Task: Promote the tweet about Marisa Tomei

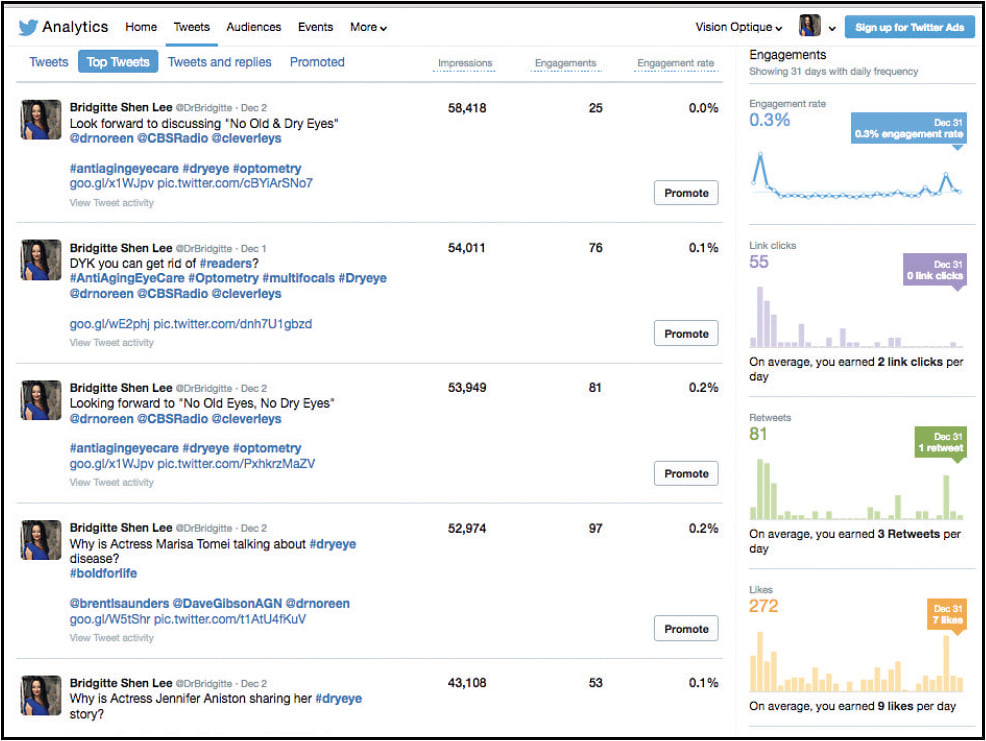Action: click(x=686, y=628)
